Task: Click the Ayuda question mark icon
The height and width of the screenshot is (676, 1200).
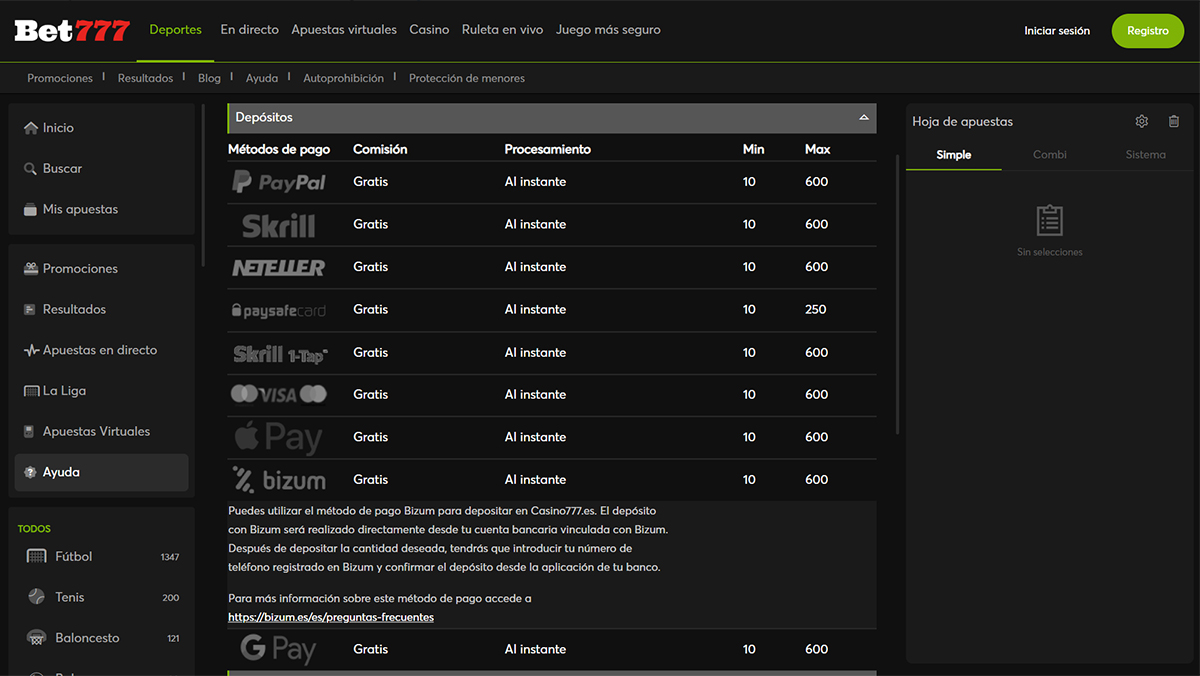Action: pyautogui.click(x=31, y=473)
